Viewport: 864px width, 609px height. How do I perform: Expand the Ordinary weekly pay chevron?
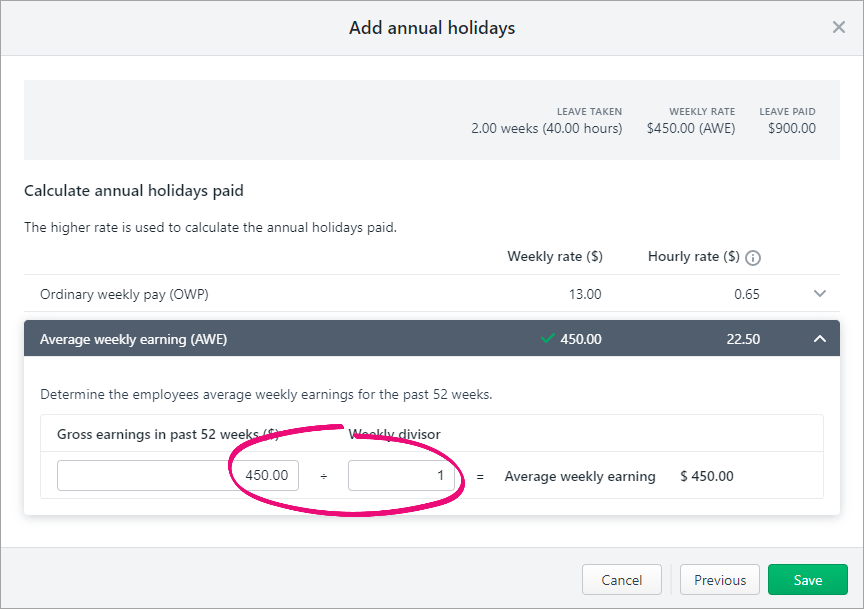click(820, 294)
